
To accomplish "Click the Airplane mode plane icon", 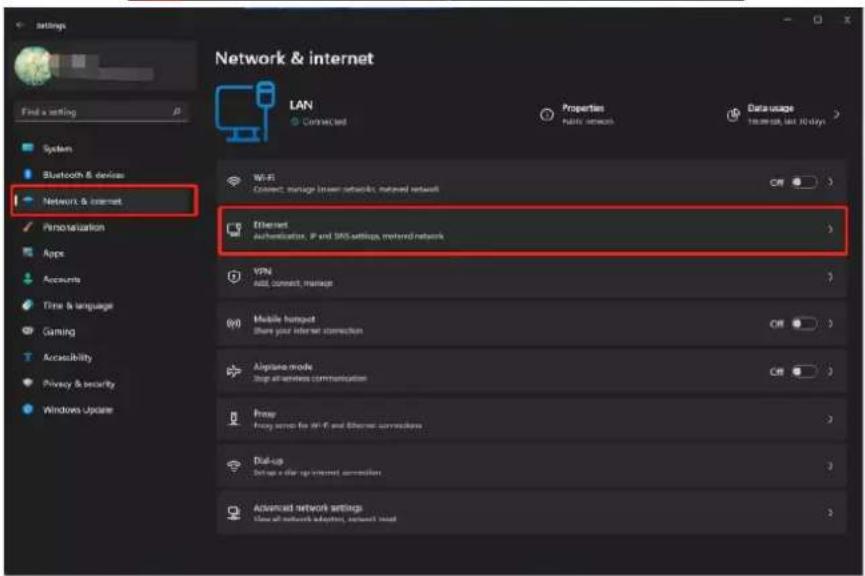I will click(234, 371).
